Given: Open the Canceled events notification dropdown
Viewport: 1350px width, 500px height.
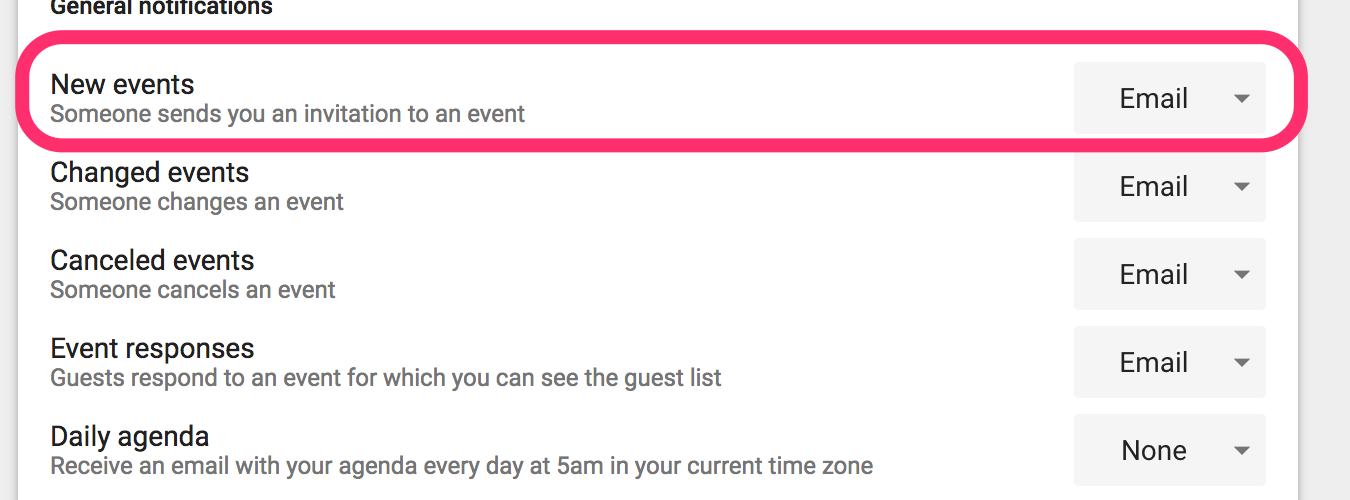Looking at the screenshot, I should (x=1168, y=274).
